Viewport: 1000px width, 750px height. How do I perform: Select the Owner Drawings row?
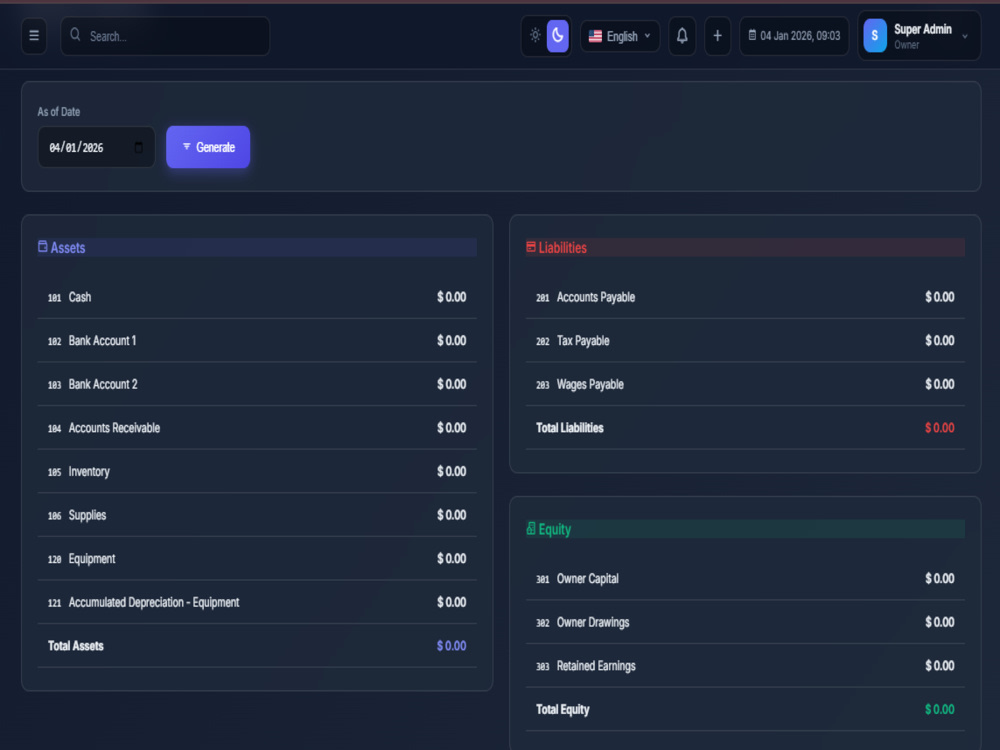click(745, 622)
